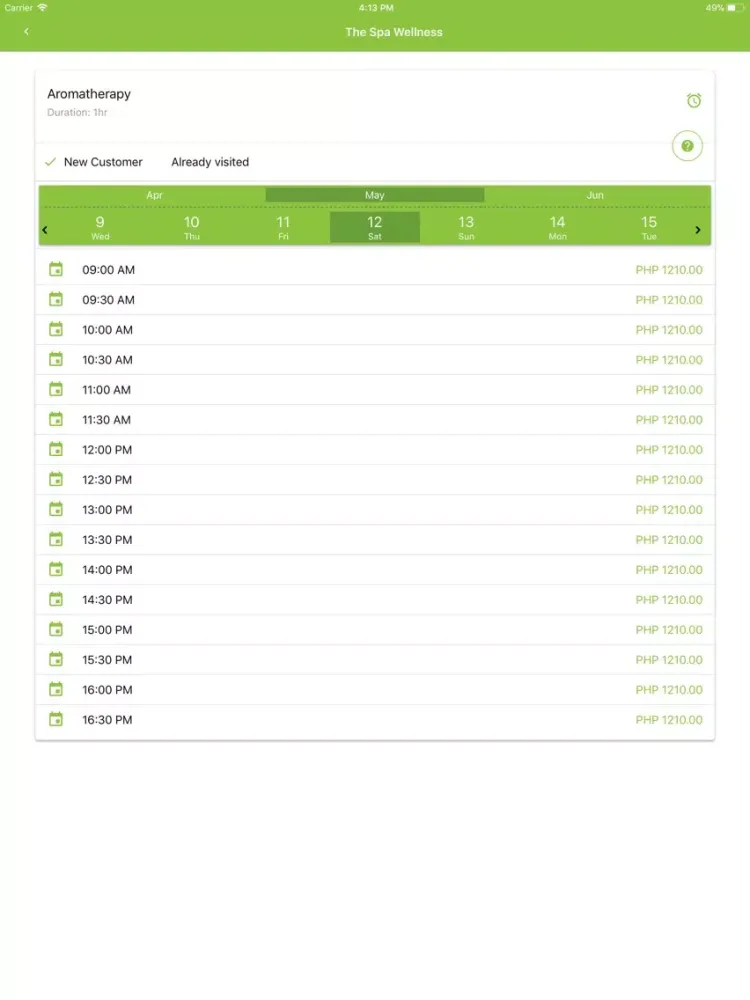750x1000 pixels.
Task: Choose the 16:00 PM time label
Action: click(x=107, y=689)
